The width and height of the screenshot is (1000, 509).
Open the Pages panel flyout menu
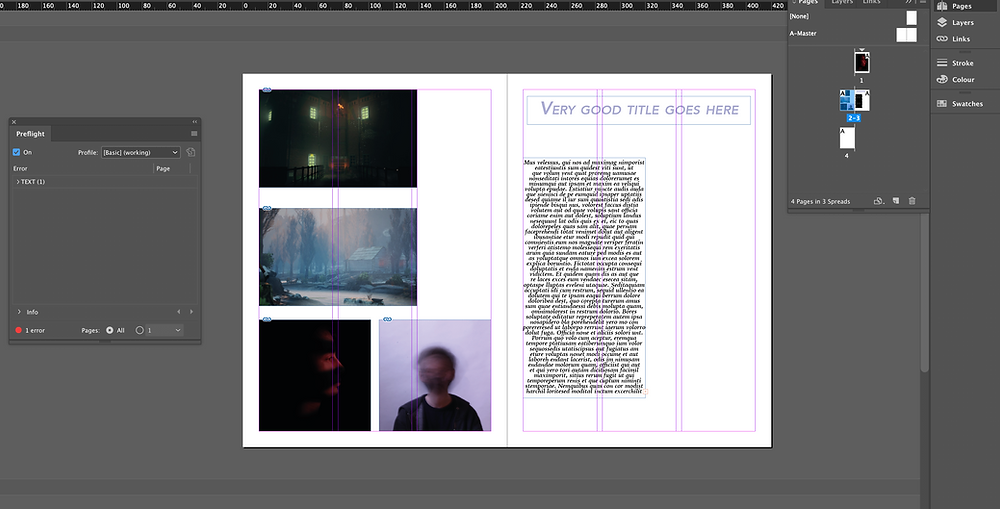[923, 2]
